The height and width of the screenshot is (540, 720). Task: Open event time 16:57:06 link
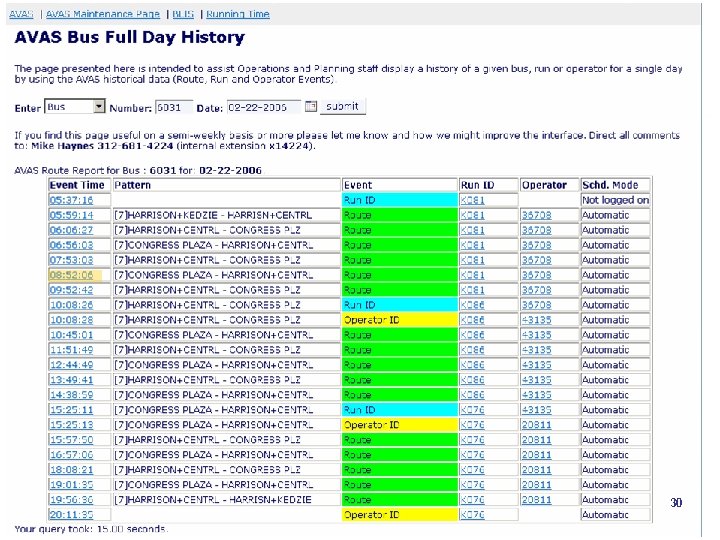pos(71,455)
